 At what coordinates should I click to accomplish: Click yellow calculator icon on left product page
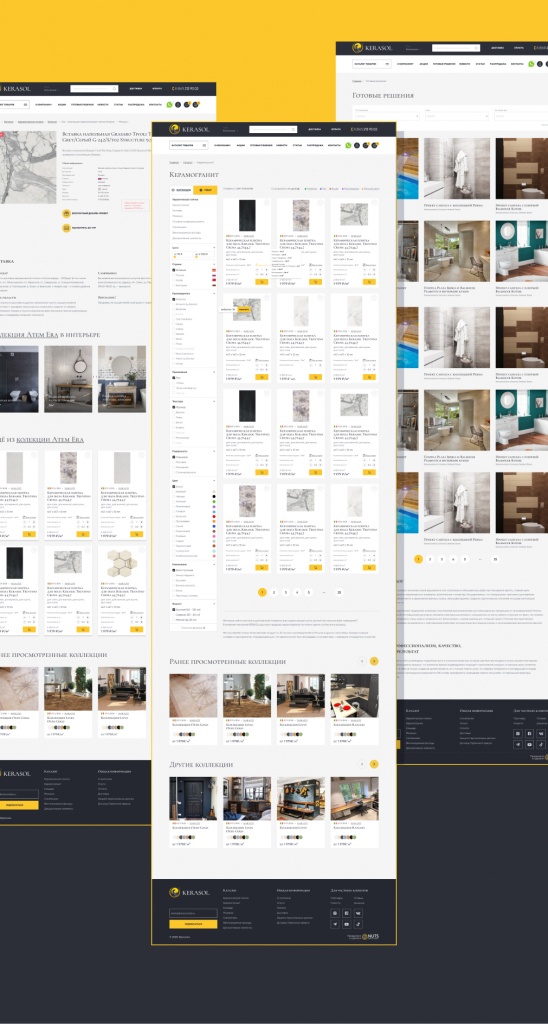pyautogui.click(x=66, y=228)
